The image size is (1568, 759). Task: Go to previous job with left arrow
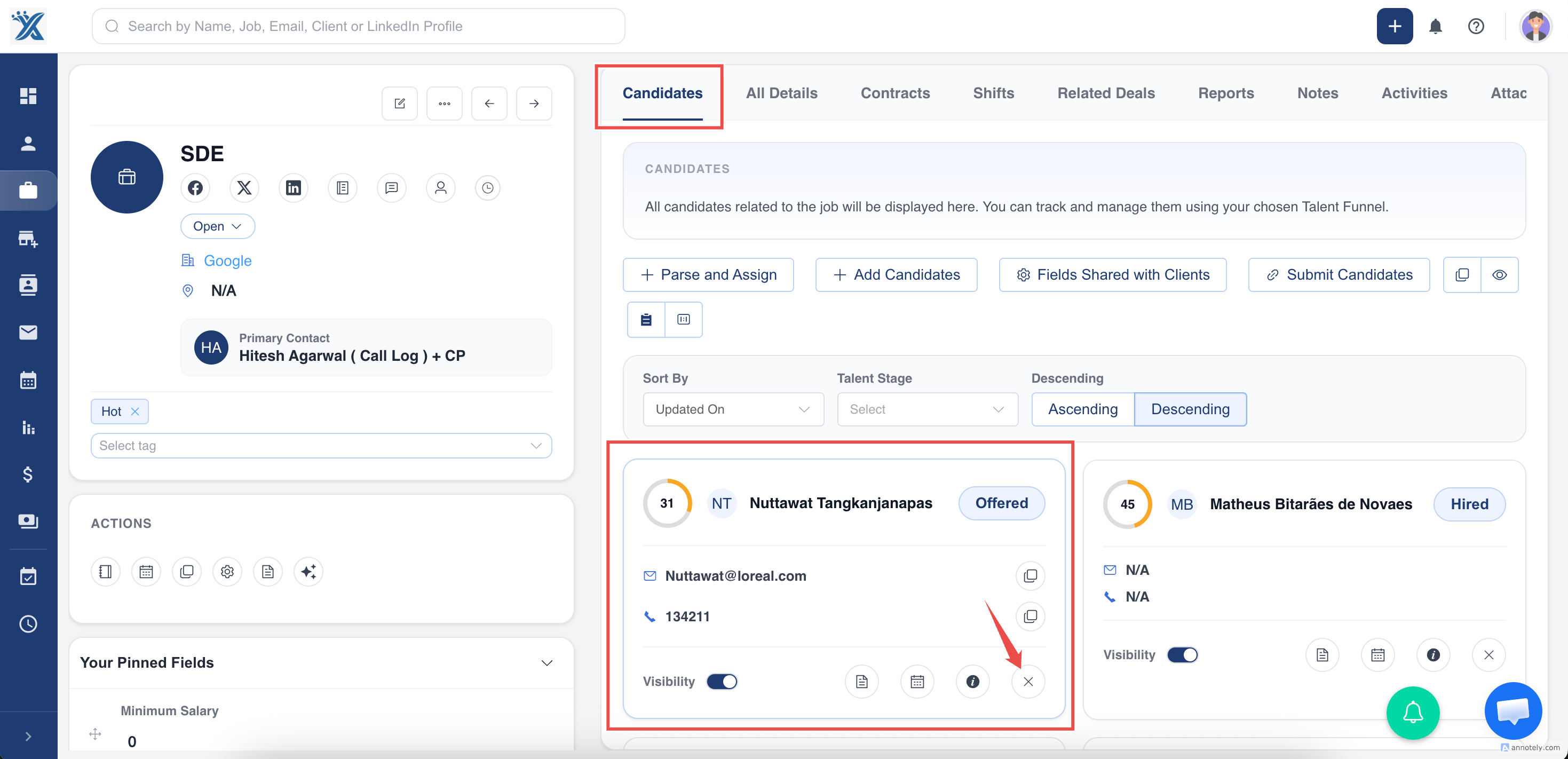tap(489, 104)
